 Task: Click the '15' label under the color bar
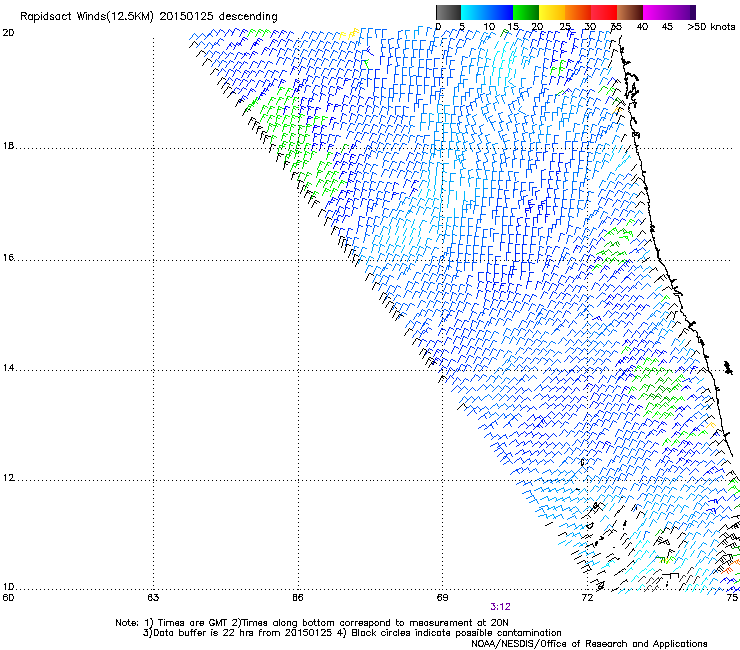[x=513, y=27]
